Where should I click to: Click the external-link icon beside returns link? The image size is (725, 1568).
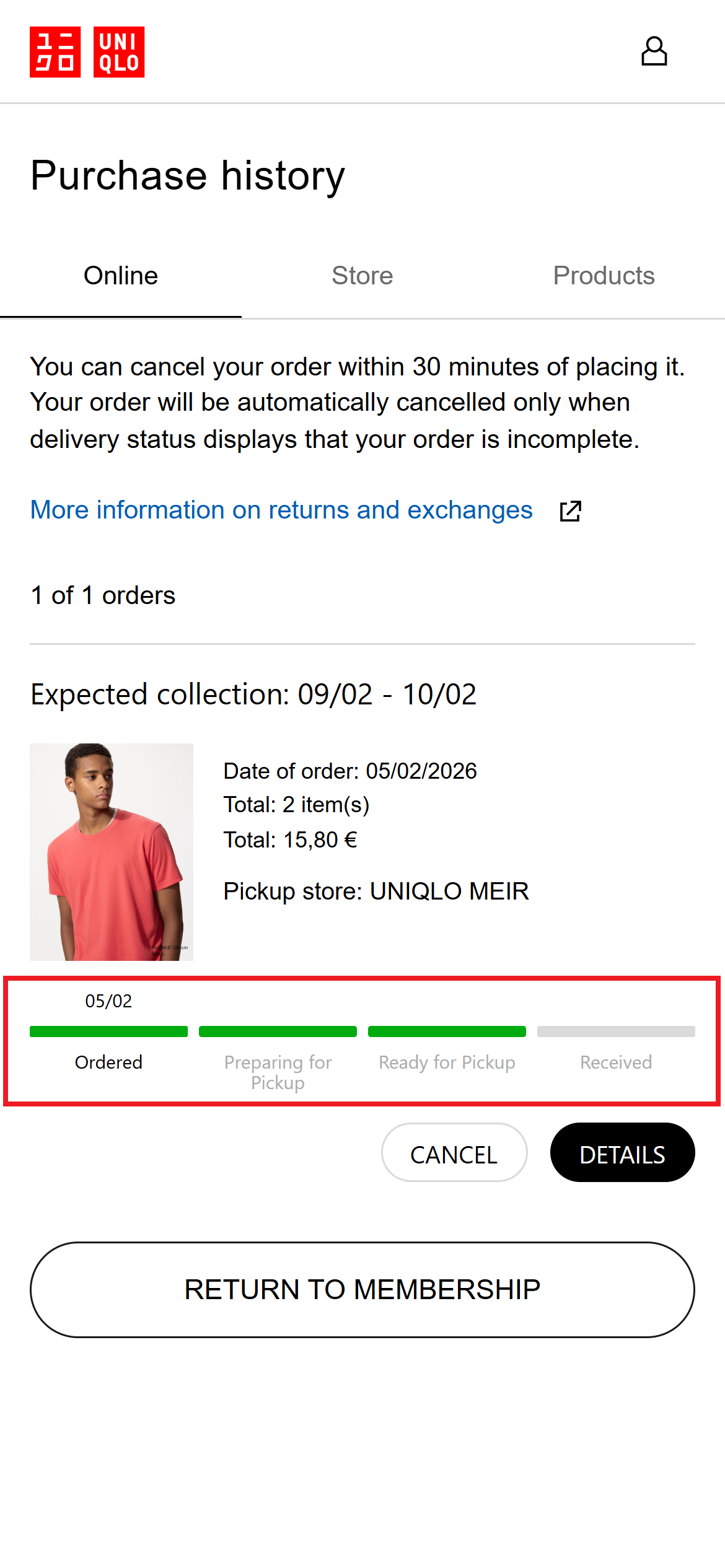pos(570,511)
